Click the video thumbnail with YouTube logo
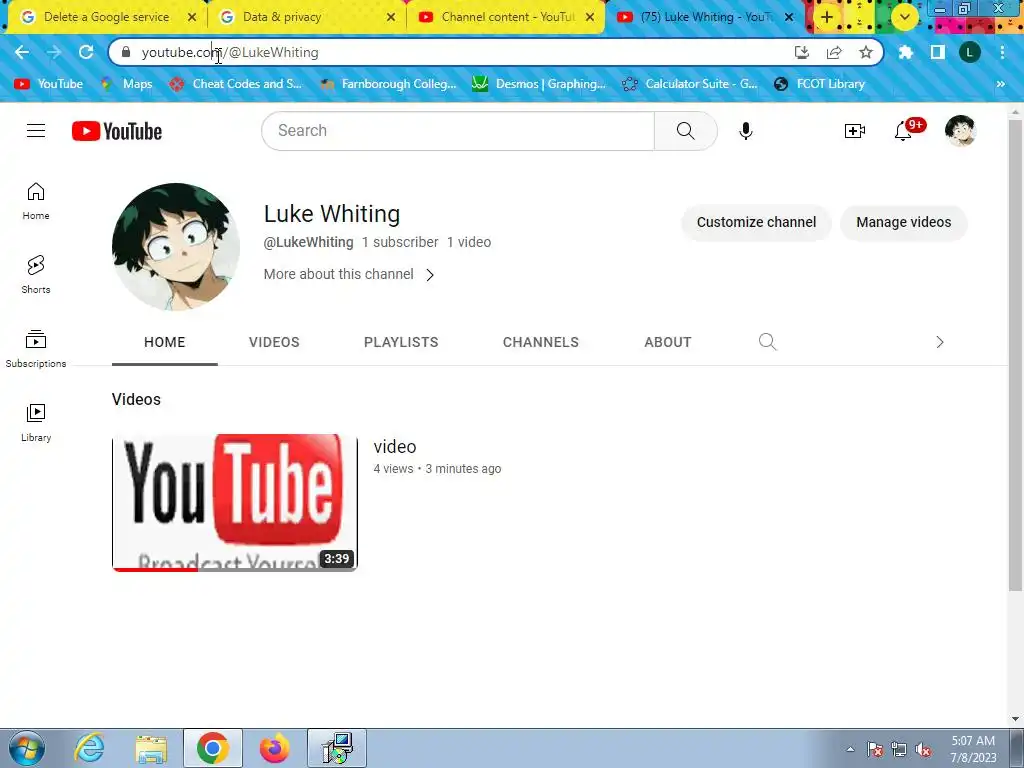This screenshot has height=768, width=1024. click(x=235, y=502)
